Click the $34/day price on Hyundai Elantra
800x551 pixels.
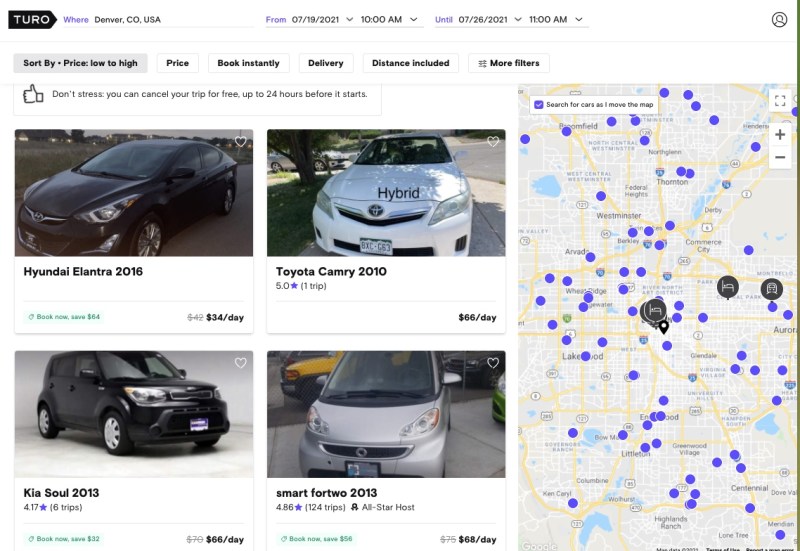point(225,317)
